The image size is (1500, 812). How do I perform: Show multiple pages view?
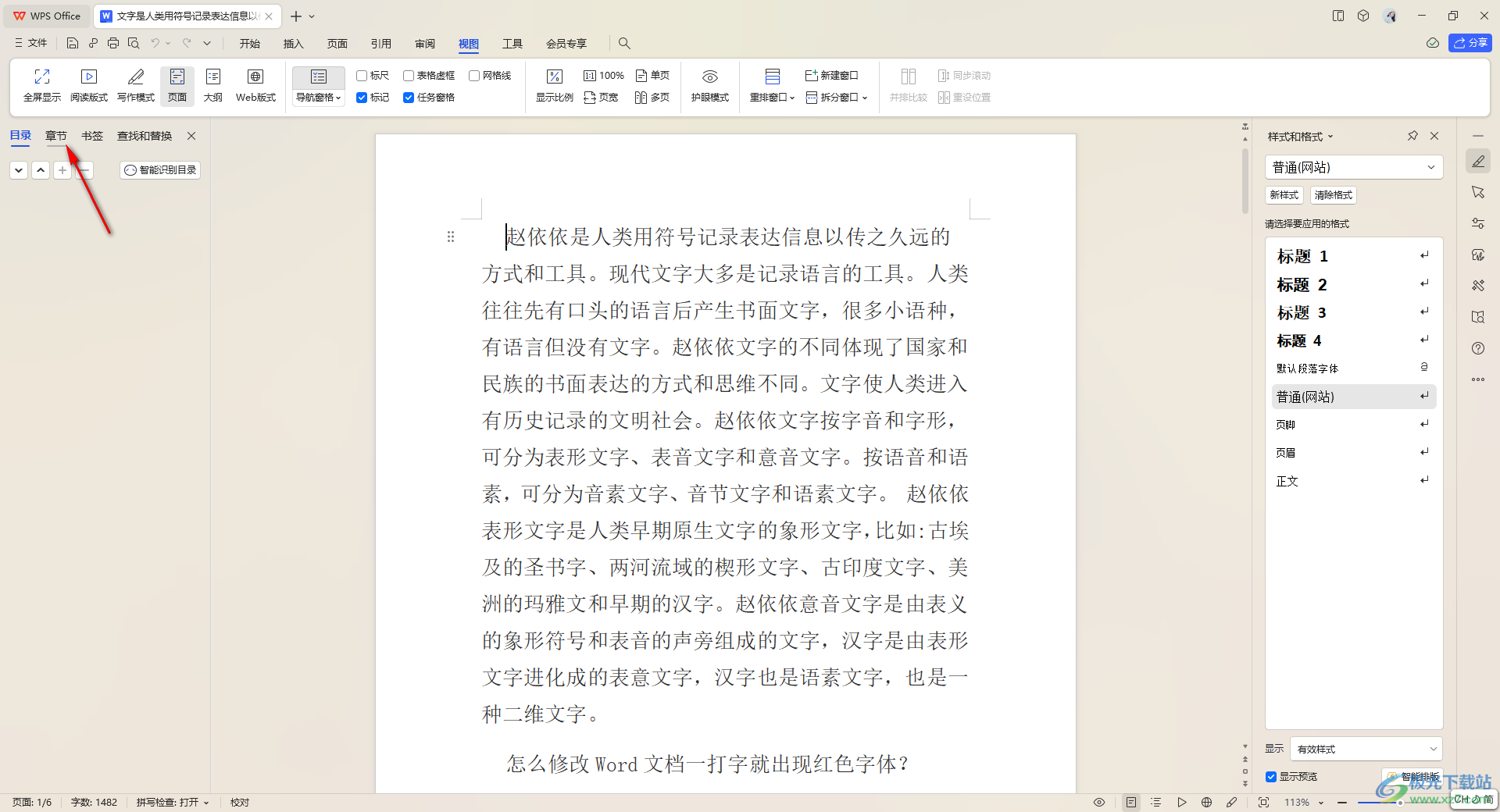pyautogui.click(x=652, y=98)
